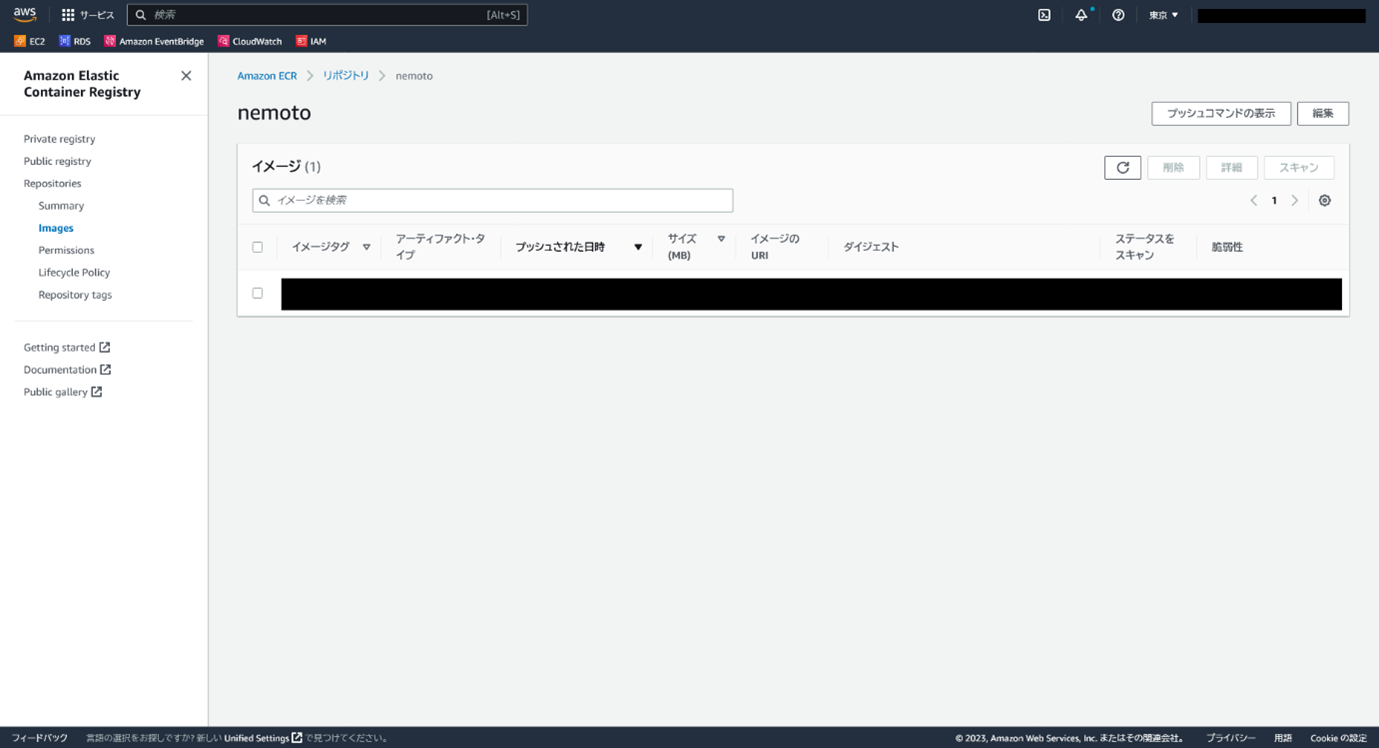
Task: Open Repository tags in sidebar
Action: 75,295
